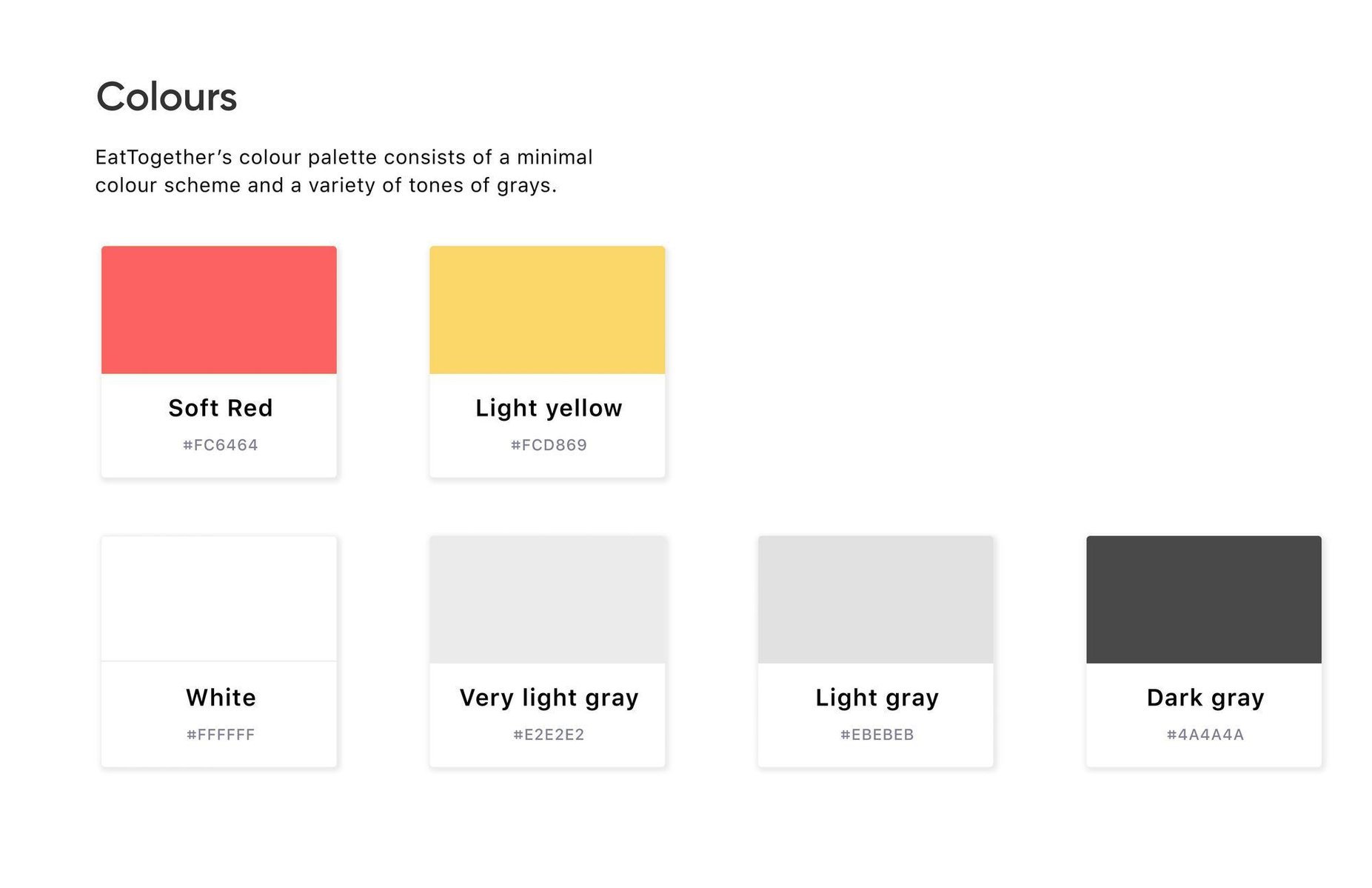Click the hex code #4A4A4A
The width and height of the screenshot is (1372, 888).
click(1205, 735)
